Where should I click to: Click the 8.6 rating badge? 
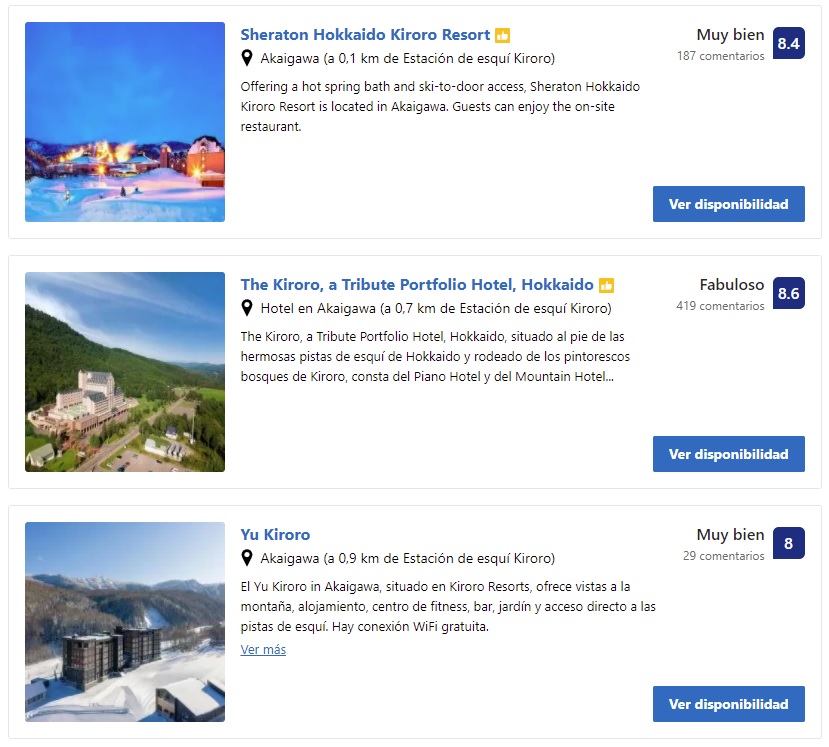pyautogui.click(x=789, y=294)
